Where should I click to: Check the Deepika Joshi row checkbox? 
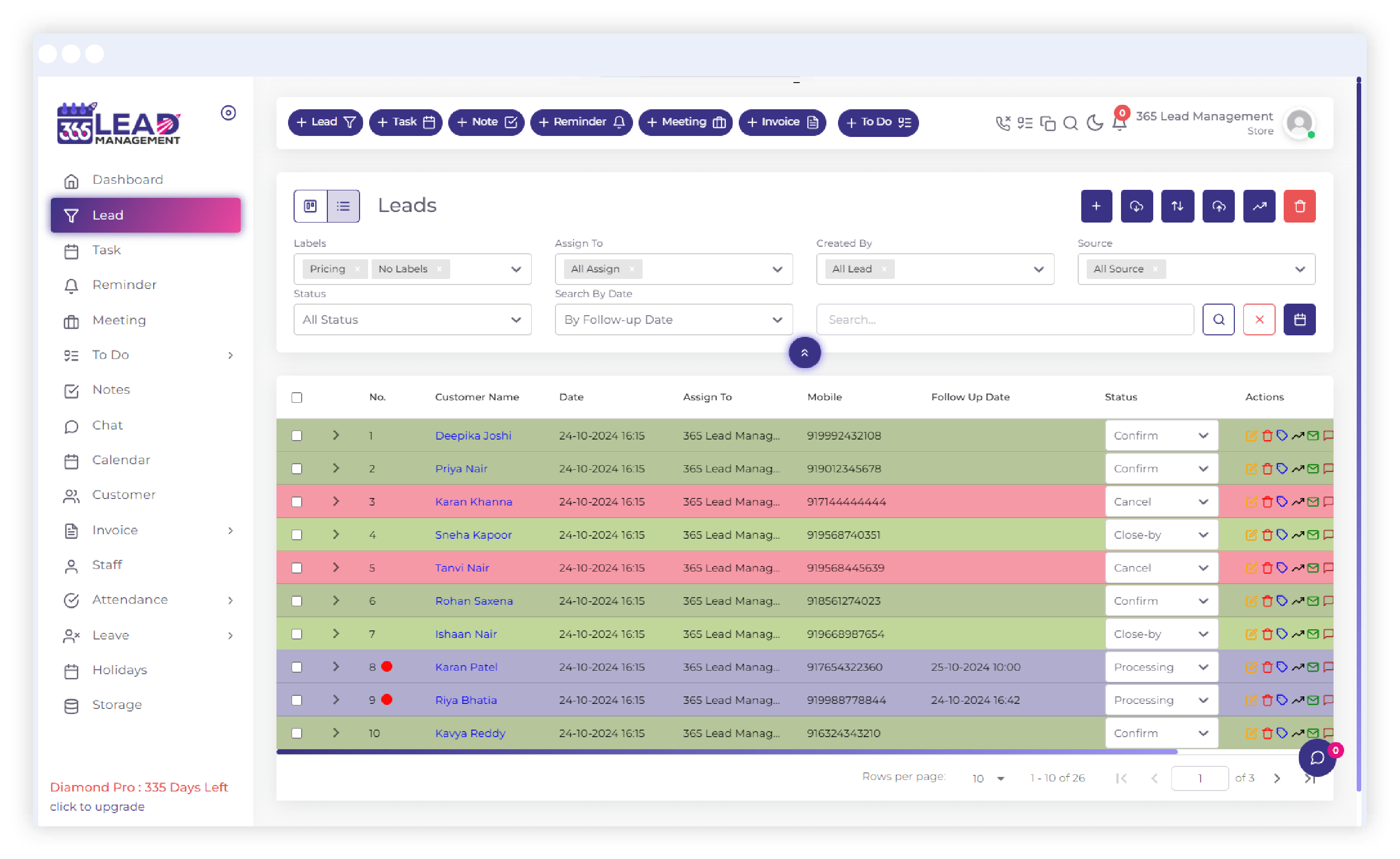pos(297,436)
